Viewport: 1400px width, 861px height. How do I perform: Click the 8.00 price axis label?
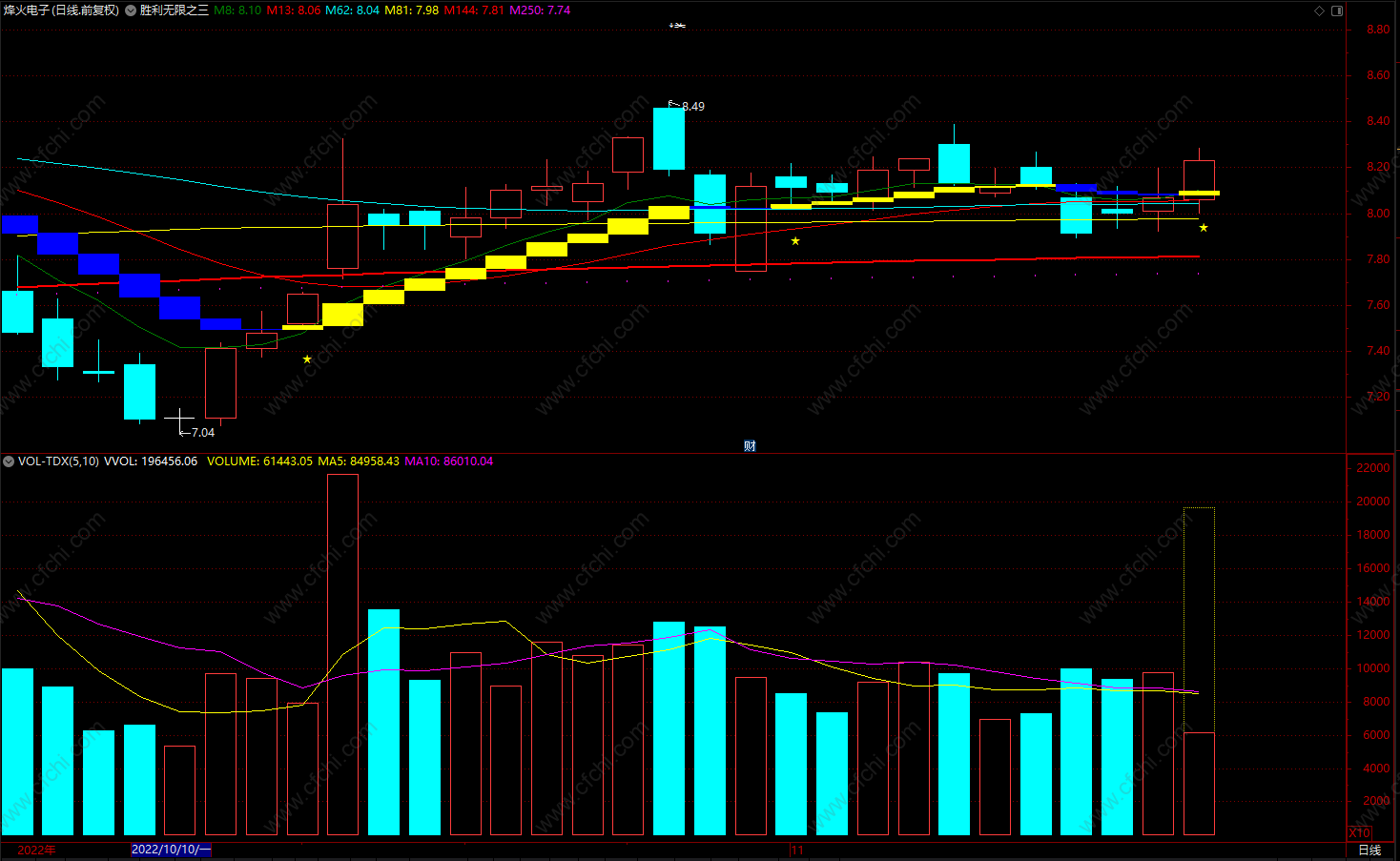coord(1377,214)
